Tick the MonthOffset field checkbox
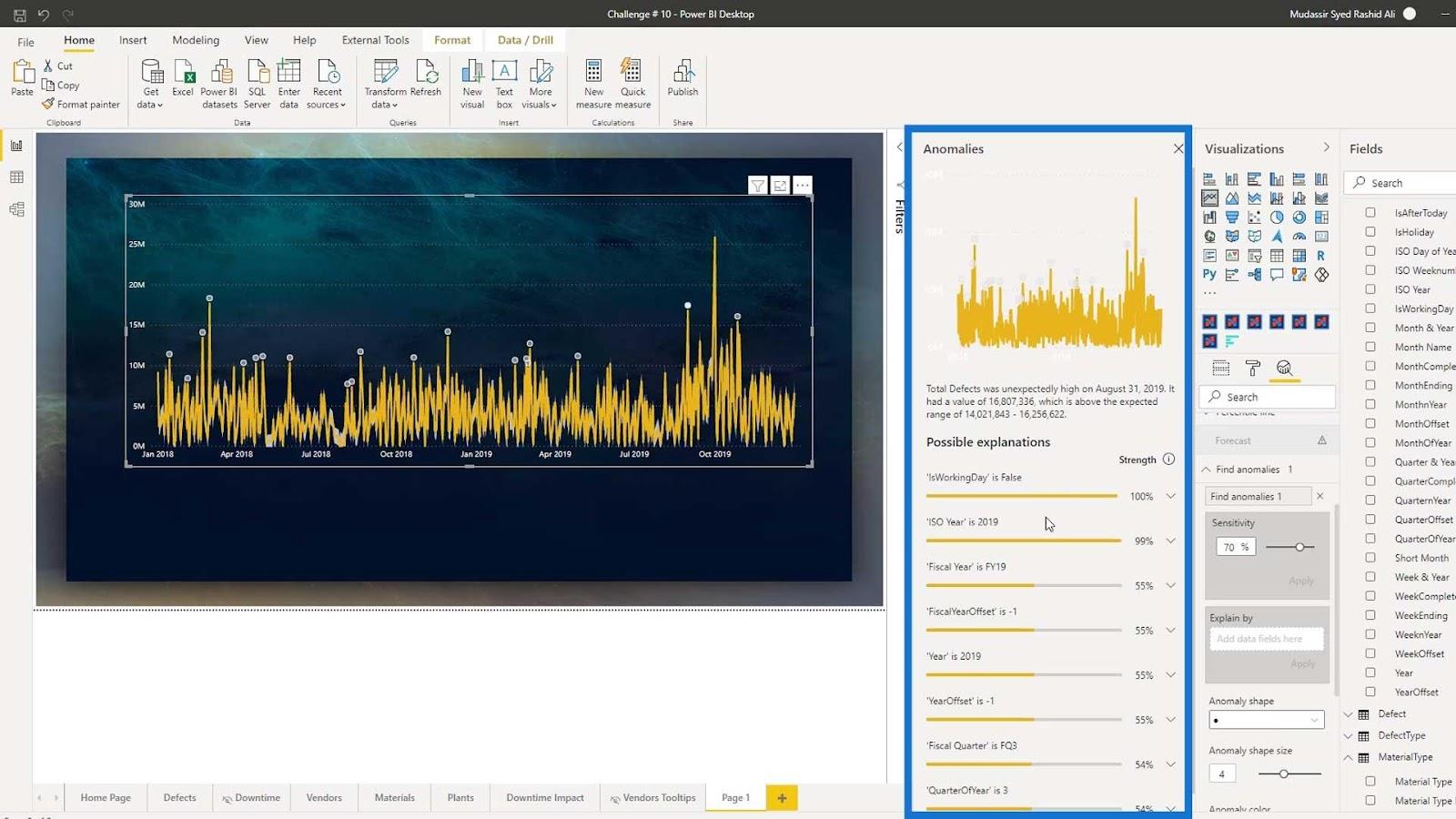The image size is (1456, 819). (x=1370, y=423)
